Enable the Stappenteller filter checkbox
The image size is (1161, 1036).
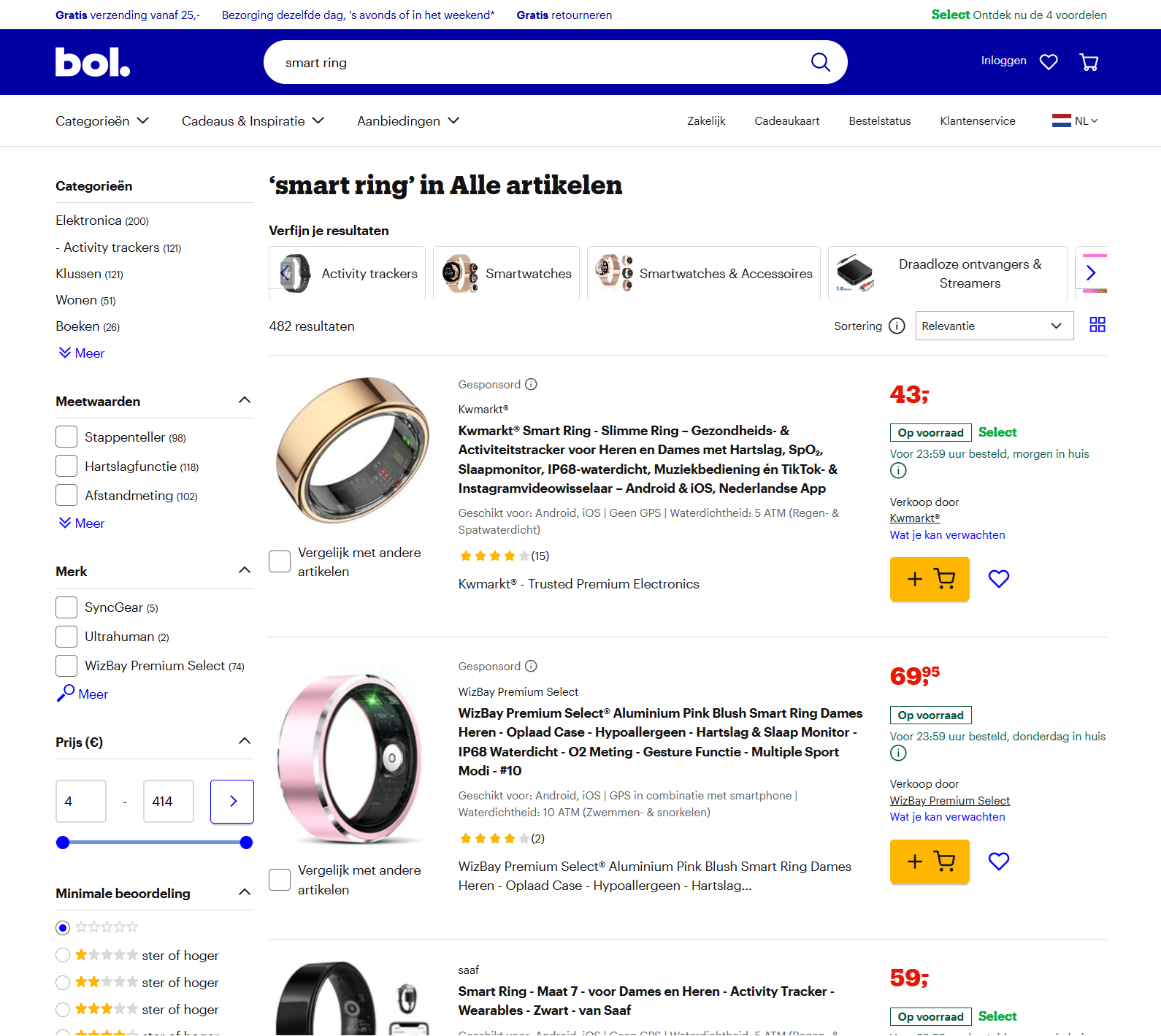click(x=66, y=436)
